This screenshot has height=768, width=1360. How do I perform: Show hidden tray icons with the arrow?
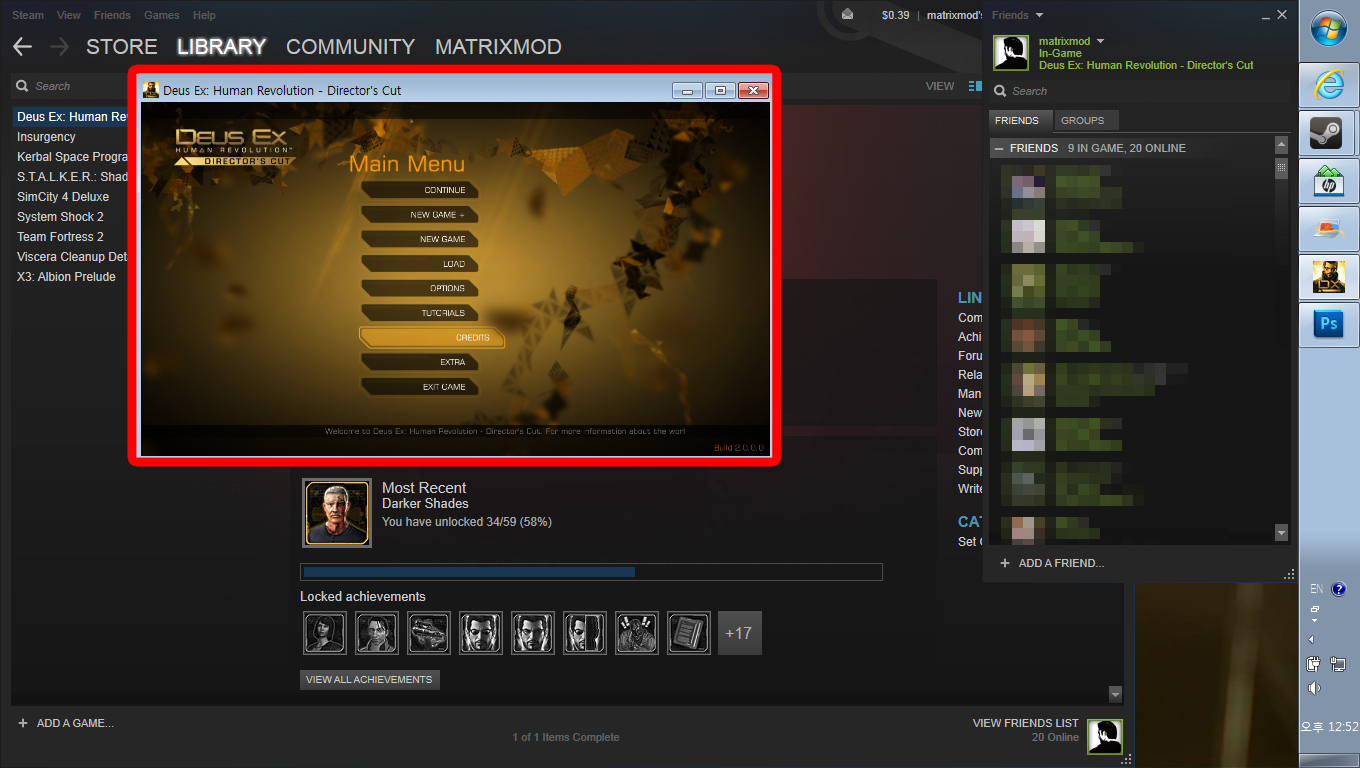coord(1312,639)
